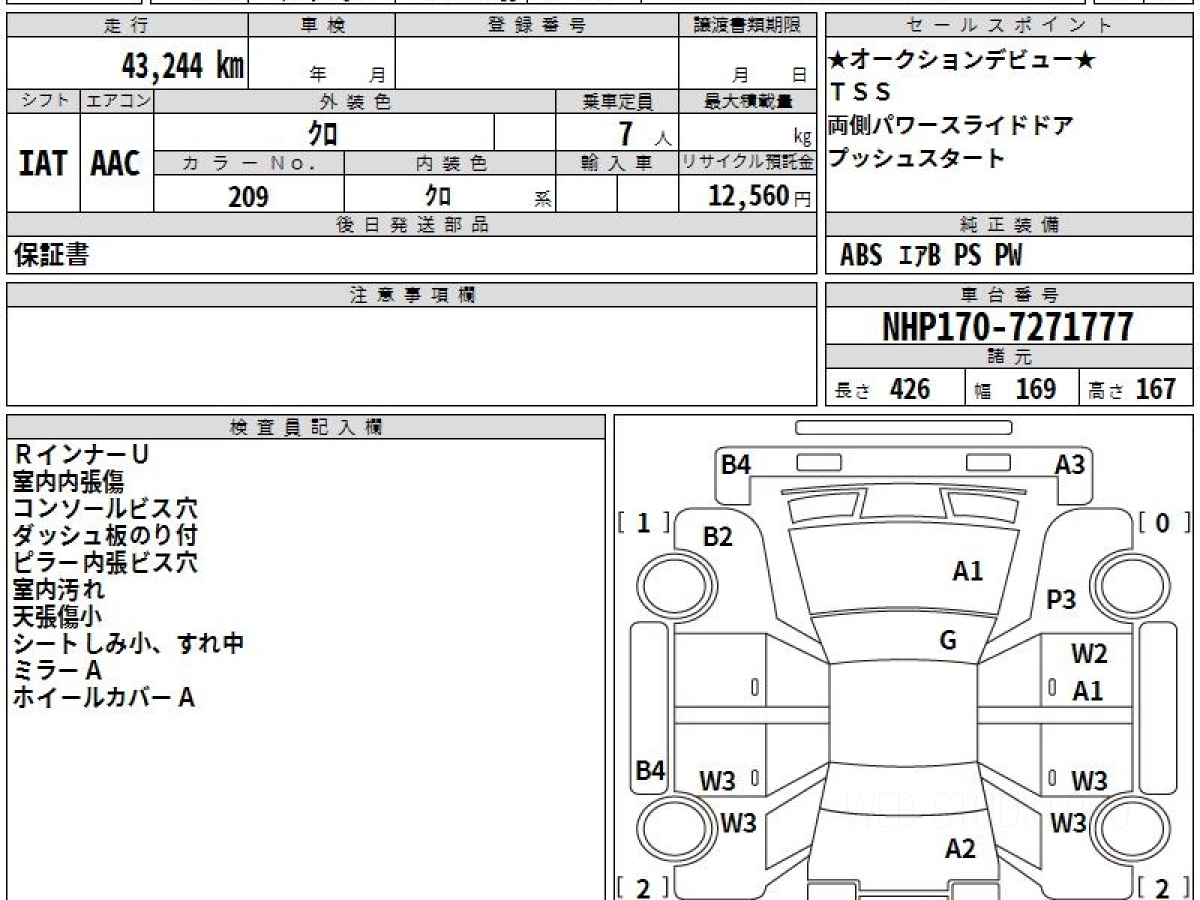Viewport: 1200px width, 900px height.
Task: Click chassis number NHP170-7271777
Action: pos(1008,327)
